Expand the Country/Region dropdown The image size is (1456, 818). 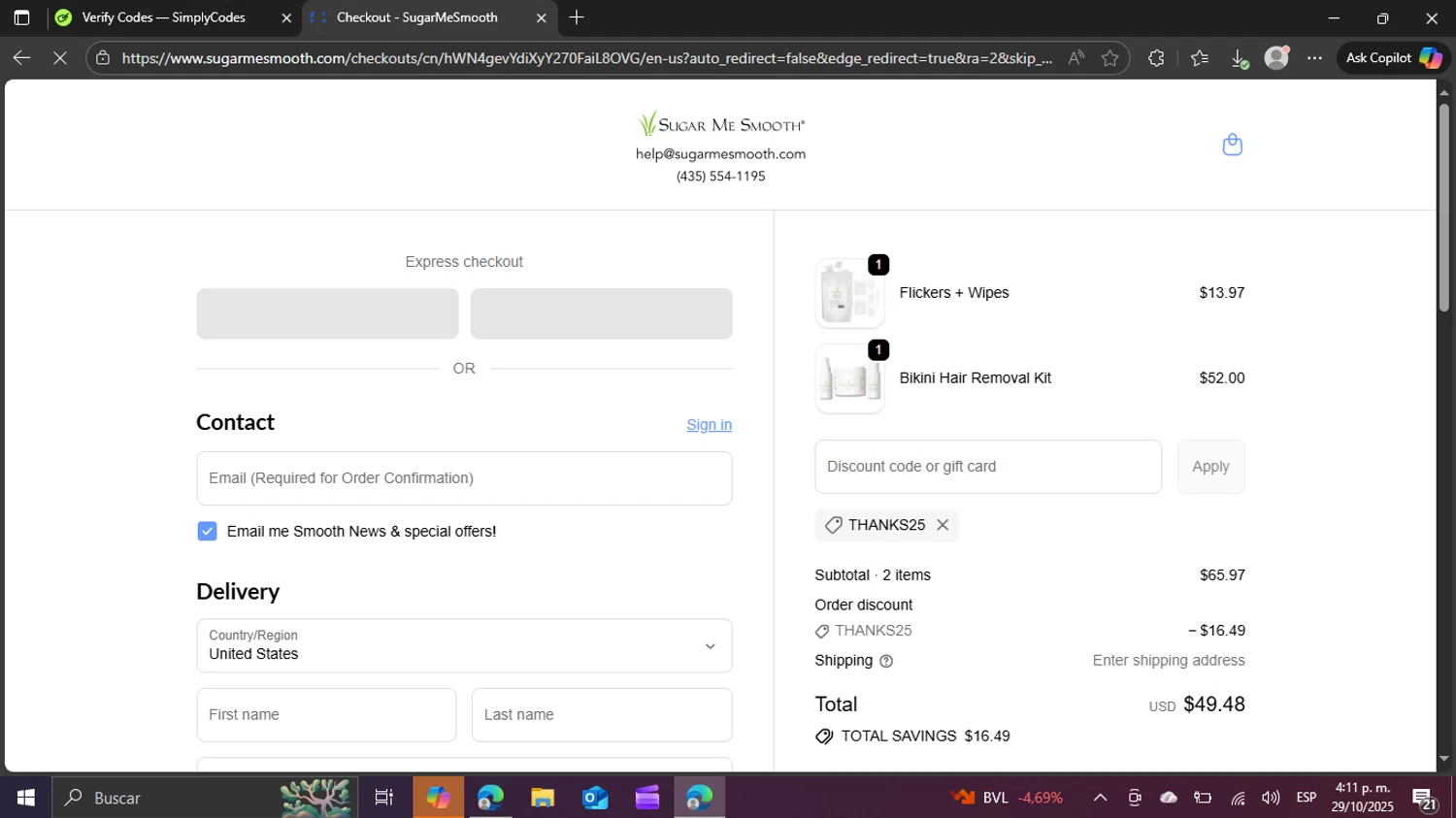point(464,645)
